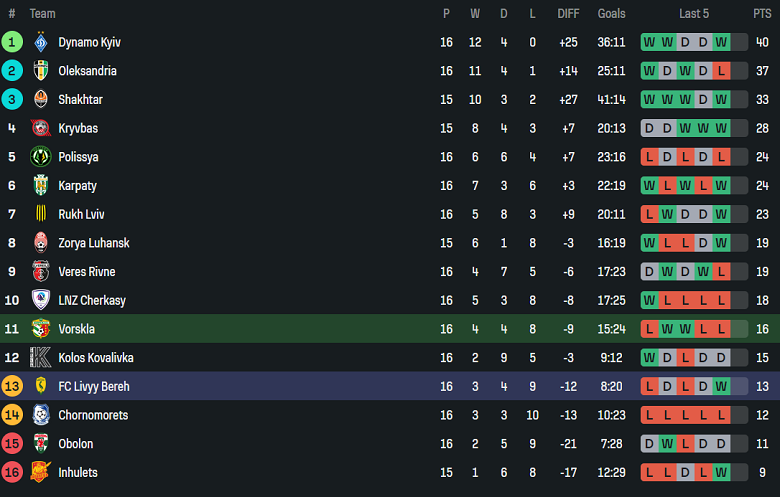The height and width of the screenshot is (497, 780).
Task: Click the Chornomorets team badge
Action: pos(41,415)
